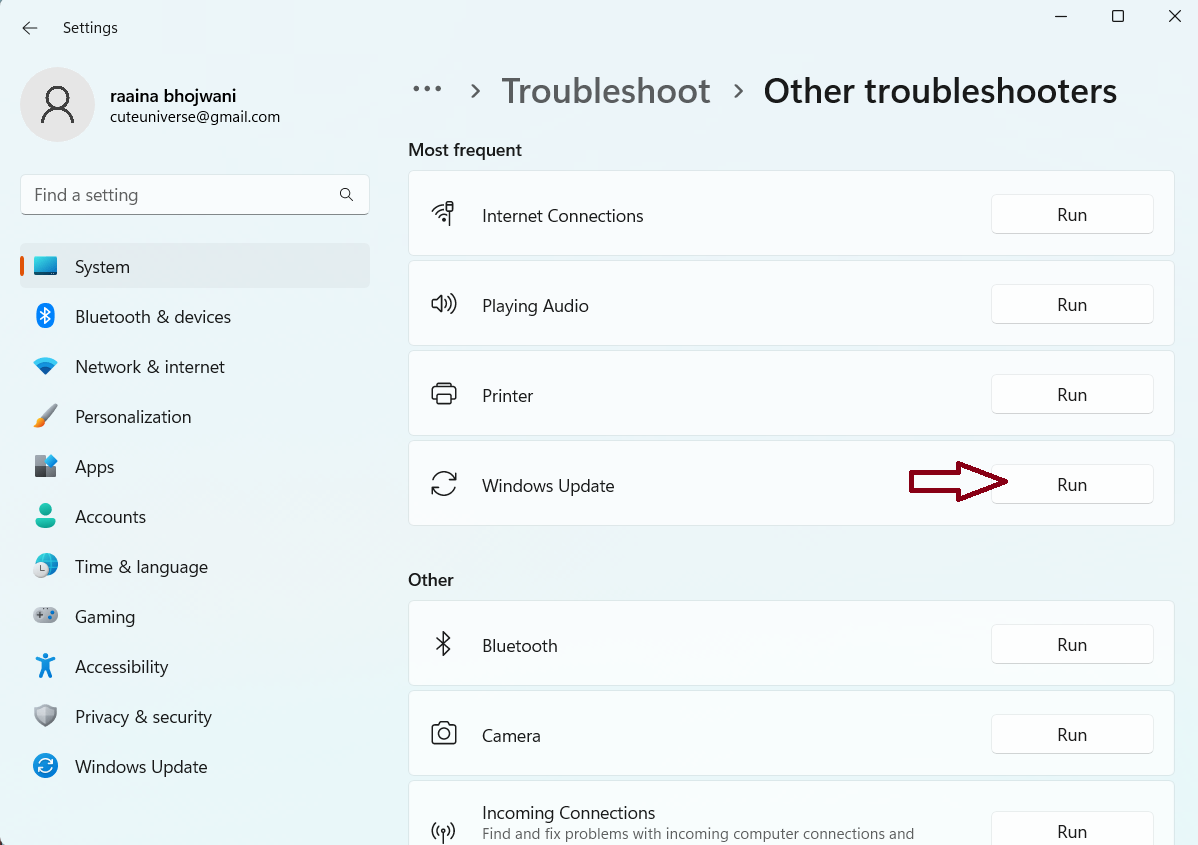Screen dimensions: 1198x845
Task: Open Accounts settings
Action: tap(110, 517)
